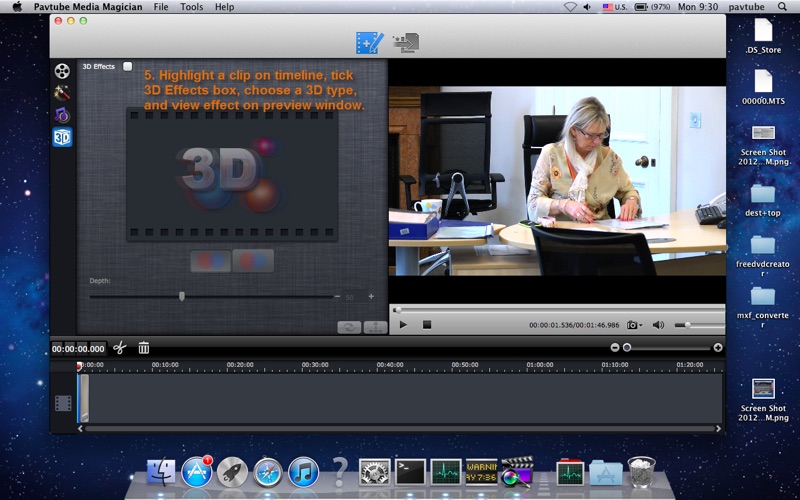Open the timeline edit mode icon
Viewport: 800px width, 500px height.
369,43
